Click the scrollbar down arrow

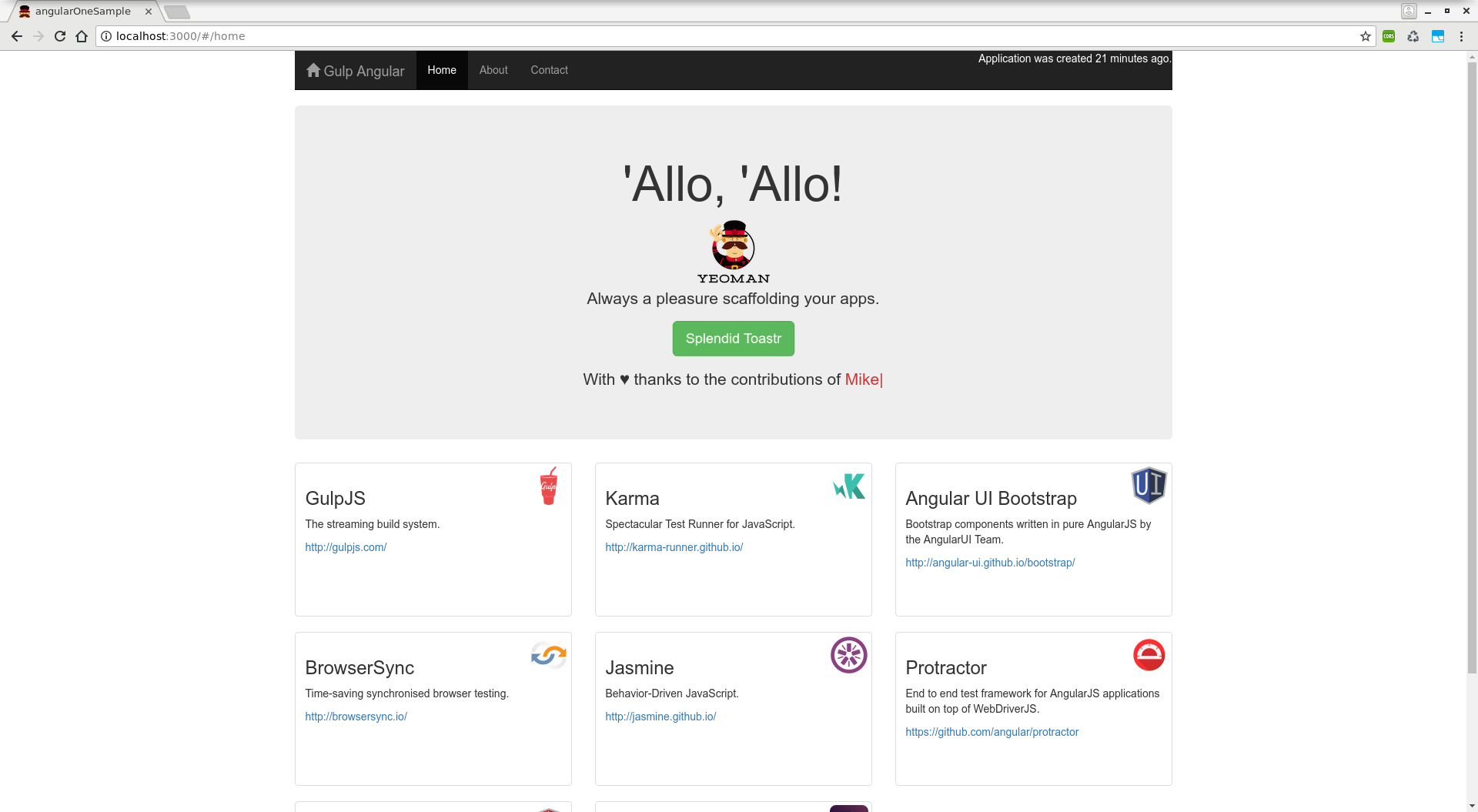1472,806
